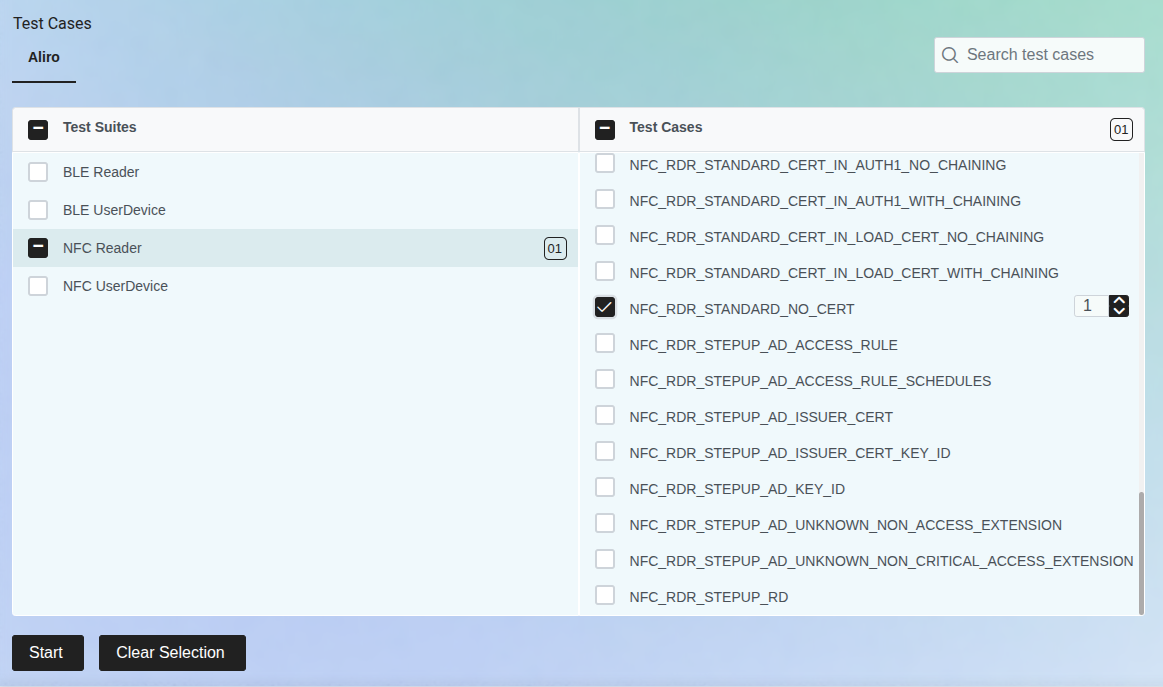Image resolution: width=1163 pixels, height=687 pixels.
Task: Click the Test Cases 01 count badge
Action: [x=1121, y=130]
